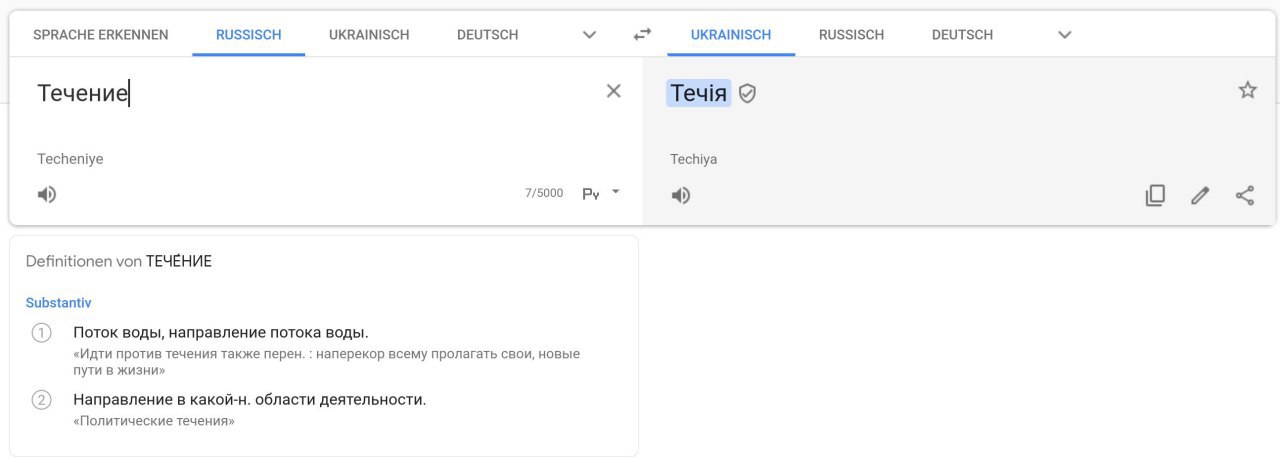Image resolution: width=1280 pixels, height=459 pixels.
Task: Set target language to Russisch
Action: point(851,34)
